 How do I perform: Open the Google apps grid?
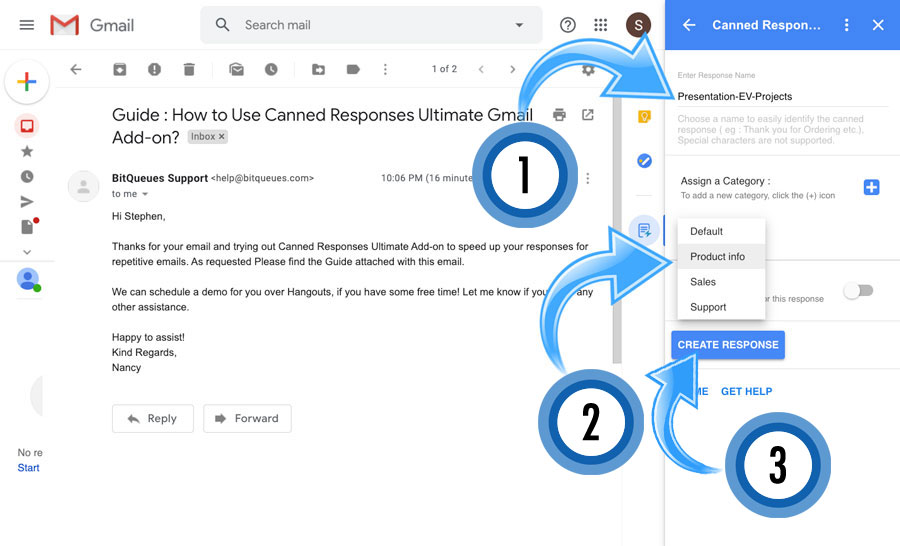(x=600, y=25)
